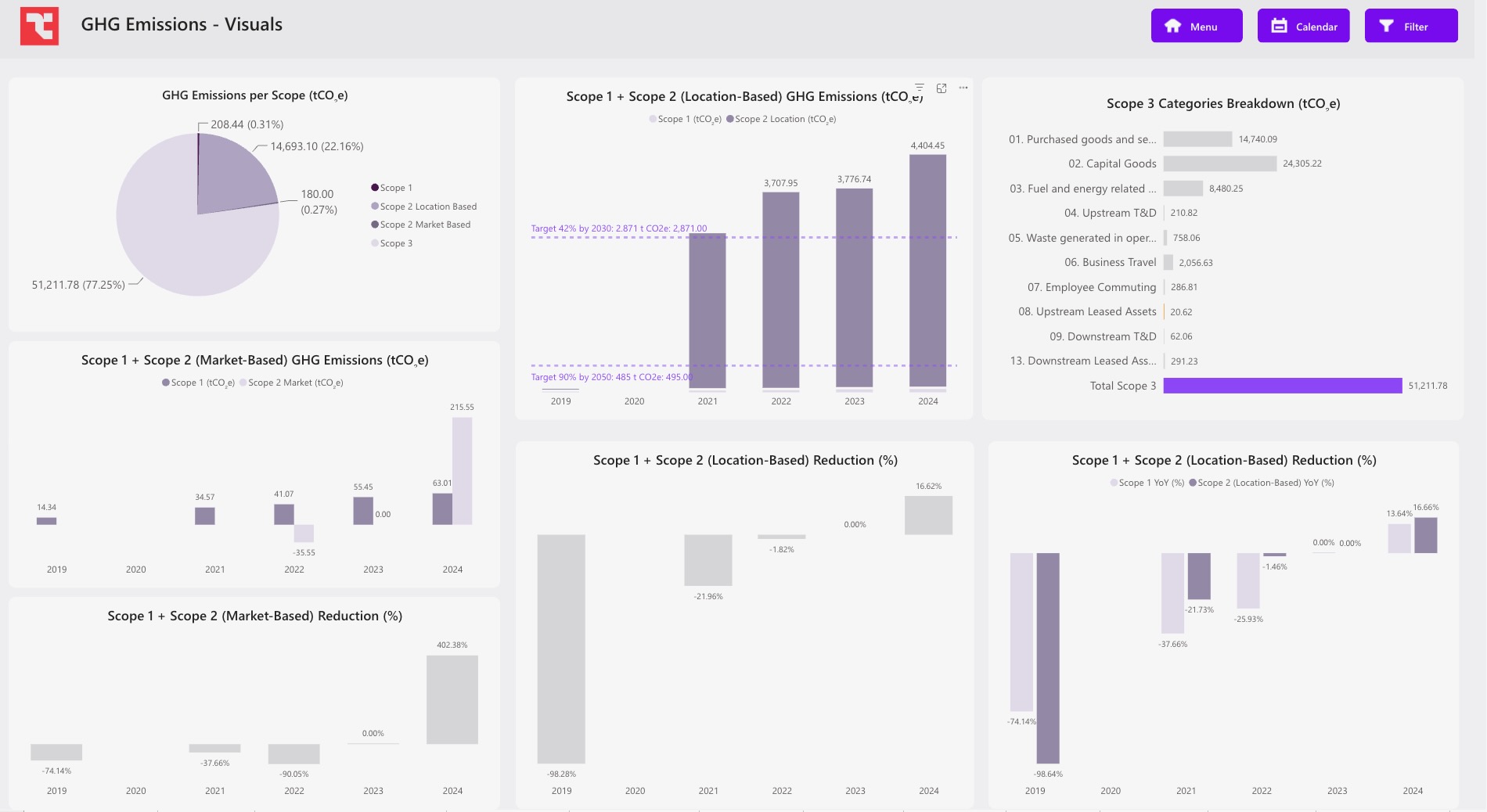Open the visual filters icon on the chart
The image size is (1487, 812).
(x=920, y=88)
